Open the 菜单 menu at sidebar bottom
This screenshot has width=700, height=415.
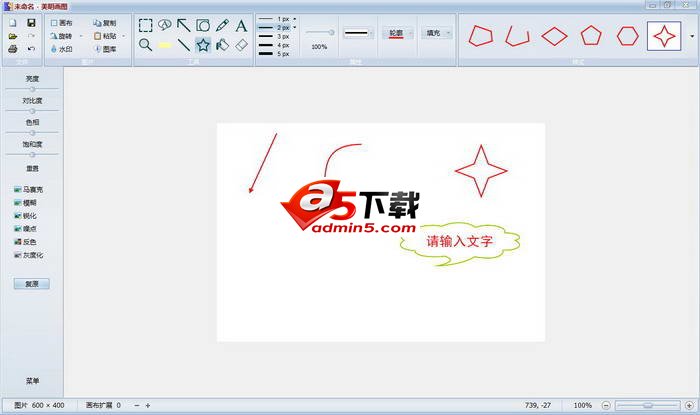[x=32, y=381]
